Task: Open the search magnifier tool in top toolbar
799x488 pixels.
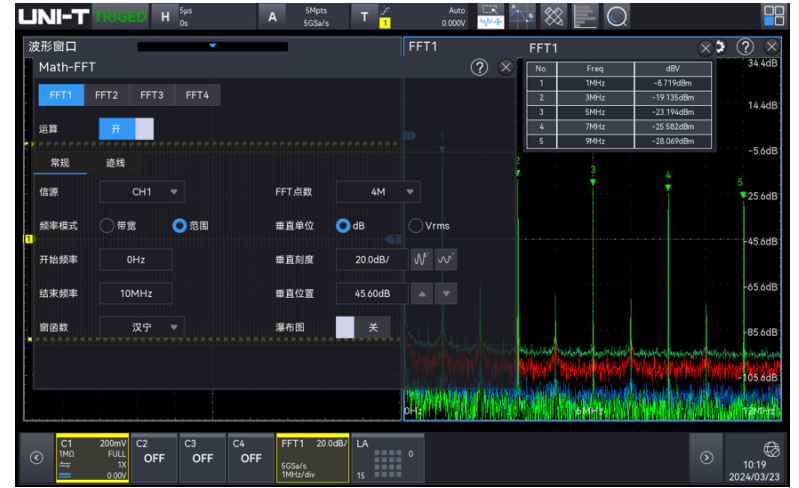Action: coord(618,16)
